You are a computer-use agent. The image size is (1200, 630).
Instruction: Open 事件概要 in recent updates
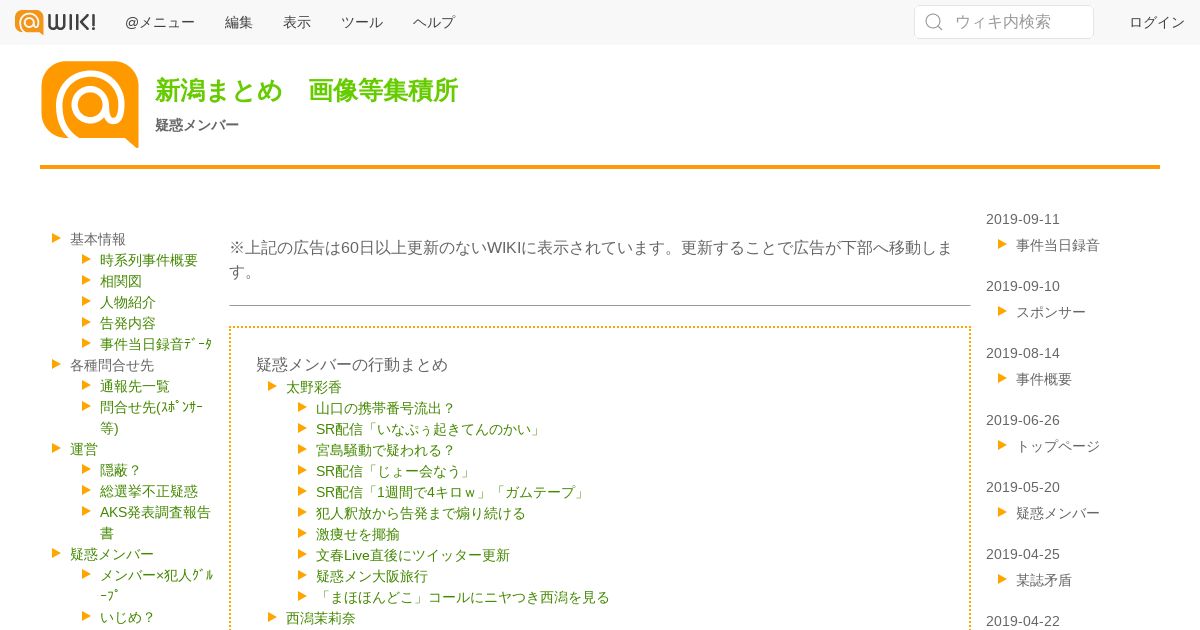tap(1044, 379)
